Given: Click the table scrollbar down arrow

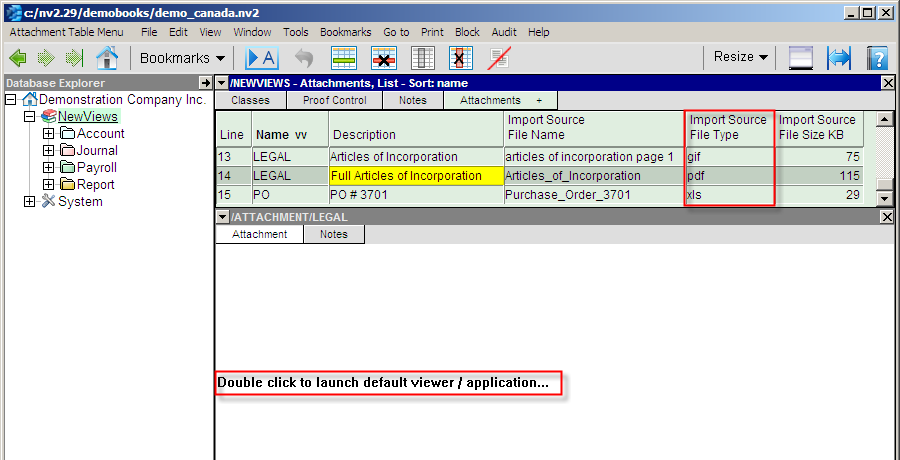Looking at the screenshot, I should coord(884,186).
